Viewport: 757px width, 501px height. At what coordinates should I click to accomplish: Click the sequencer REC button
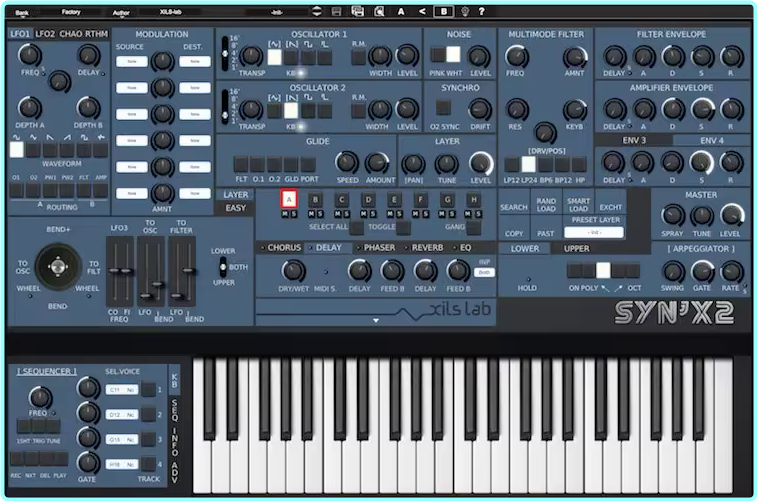click(16, 459)
